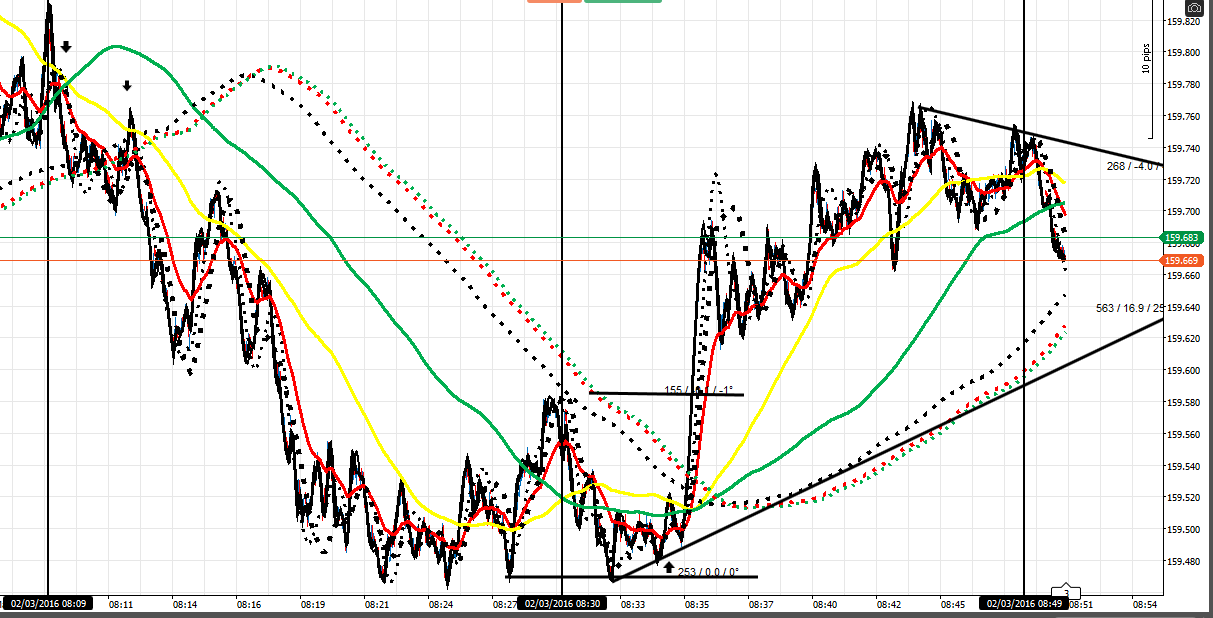Select the 253 / 0.0 / 0° support line label
1213x618 pixels.
(x=708, y=572)
